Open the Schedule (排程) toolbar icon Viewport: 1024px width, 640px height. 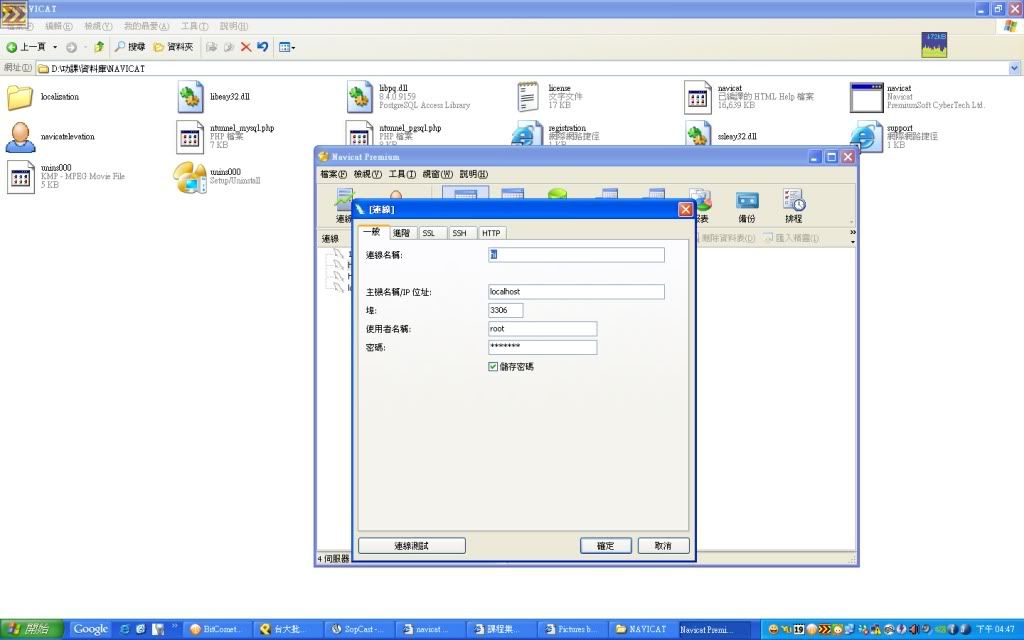tap(793, 205)
